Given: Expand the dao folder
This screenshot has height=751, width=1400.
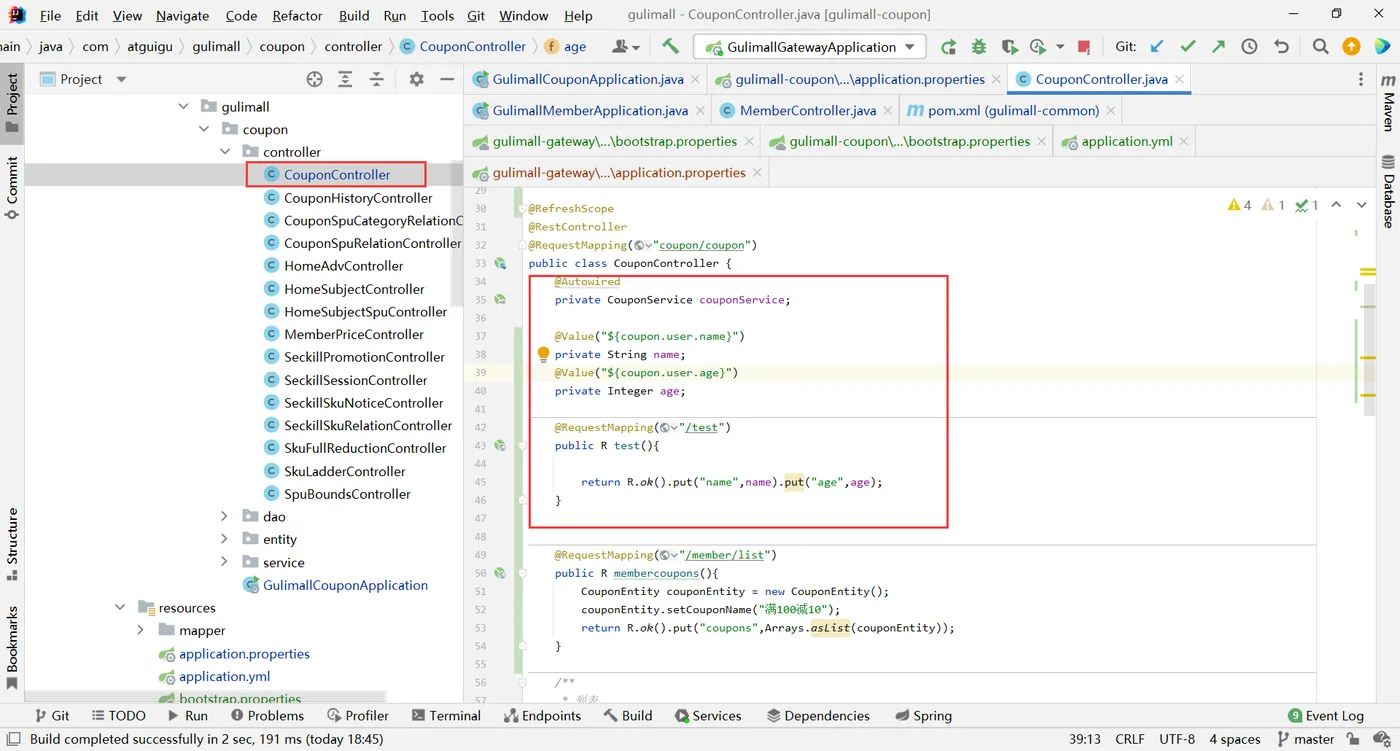Looking at the screenshot, I should tap(225, 516).
